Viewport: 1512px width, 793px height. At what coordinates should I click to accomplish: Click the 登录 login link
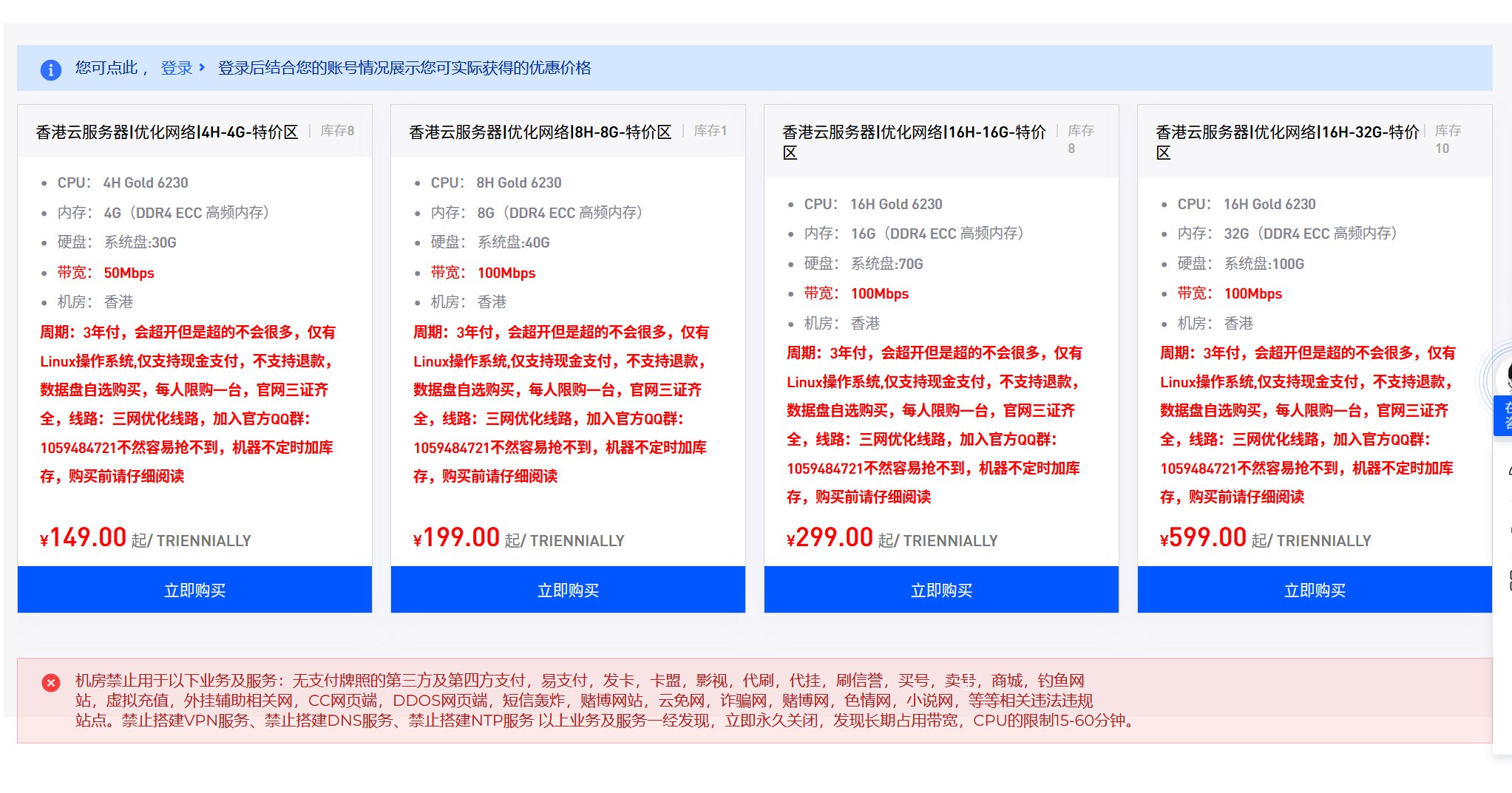tap(176, 68)
